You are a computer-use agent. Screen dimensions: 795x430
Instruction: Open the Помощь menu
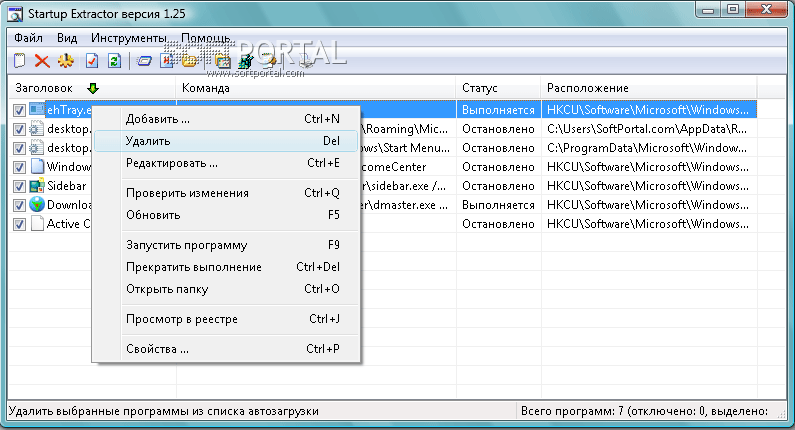[205, 38]
